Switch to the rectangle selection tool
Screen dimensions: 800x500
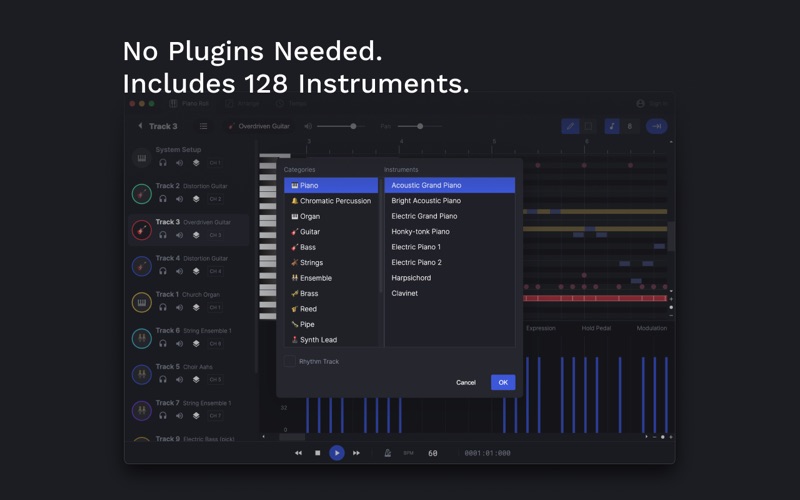[x=588, y=126]
